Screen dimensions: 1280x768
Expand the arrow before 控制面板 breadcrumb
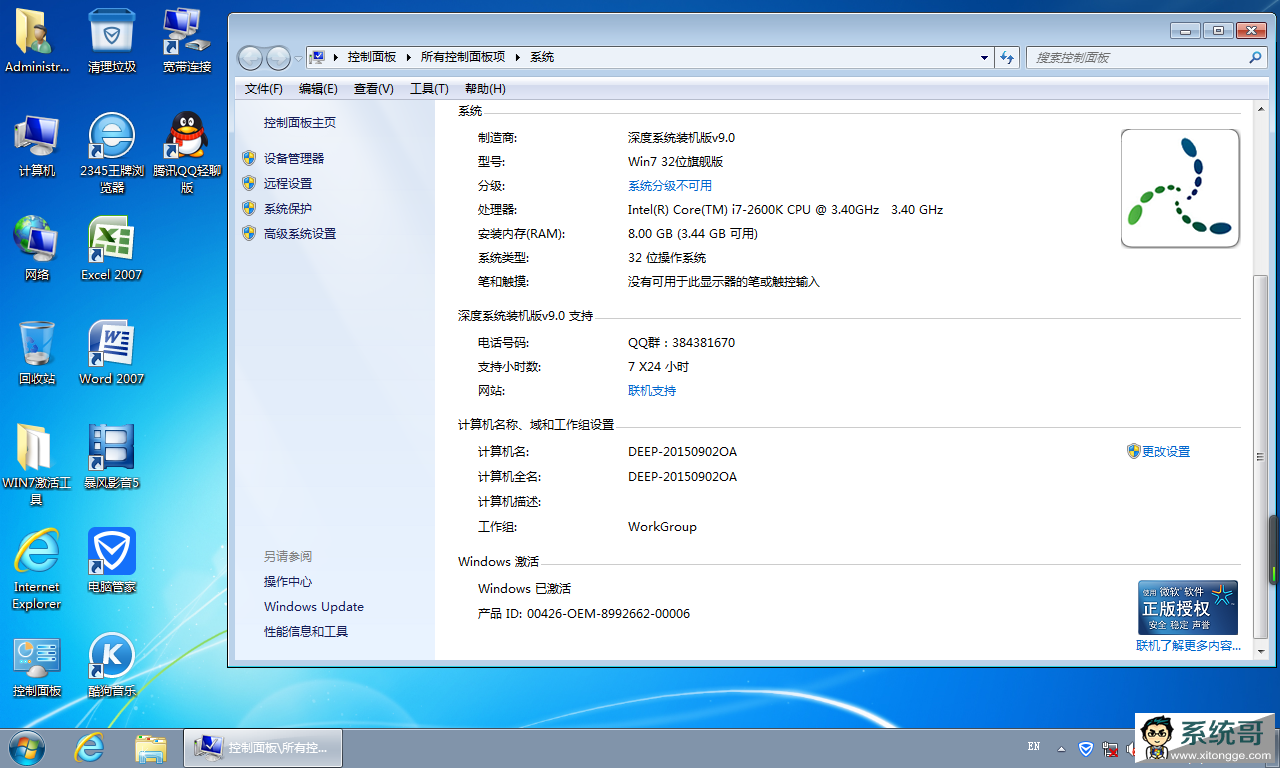tap(336, 57)
